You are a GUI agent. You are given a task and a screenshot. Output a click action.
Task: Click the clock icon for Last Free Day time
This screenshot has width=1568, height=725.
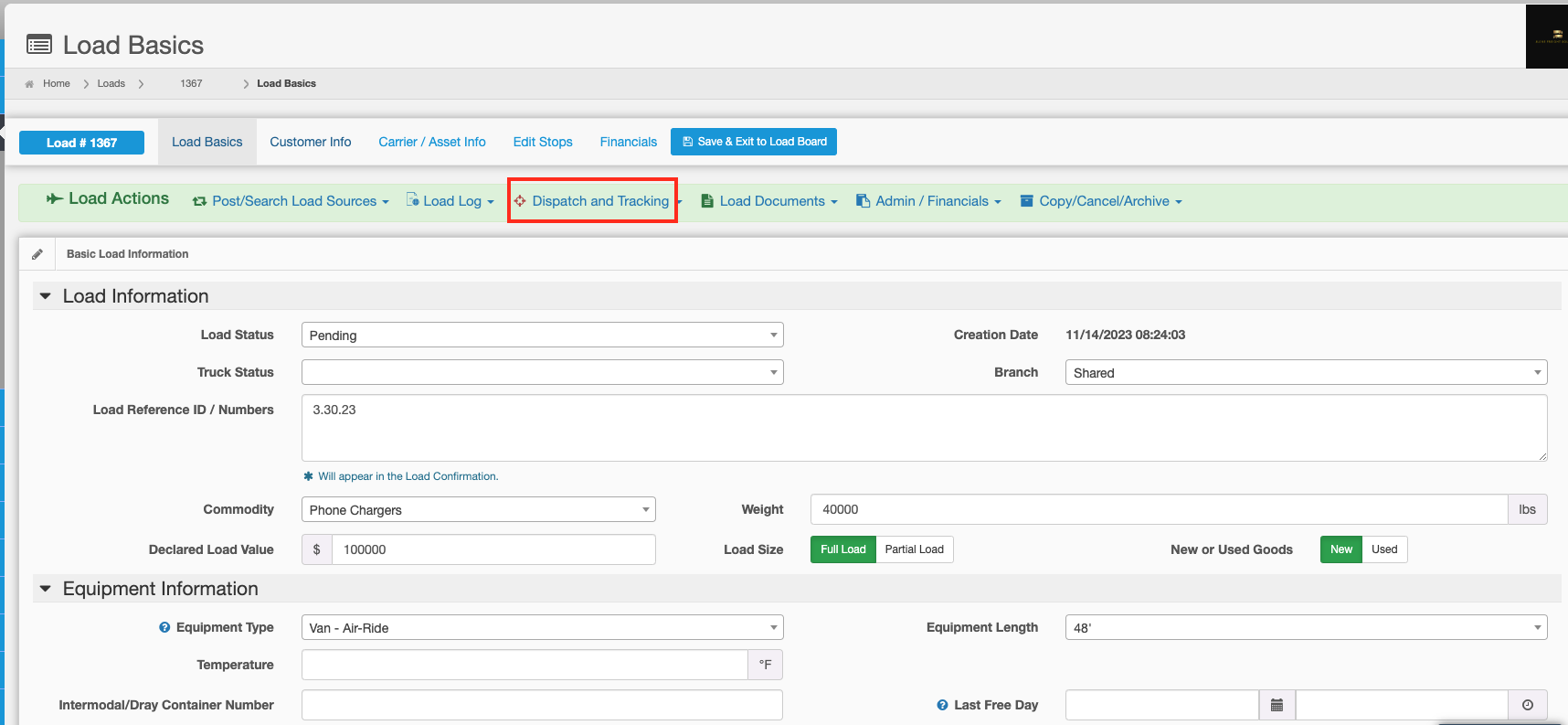click(1527, 705)
